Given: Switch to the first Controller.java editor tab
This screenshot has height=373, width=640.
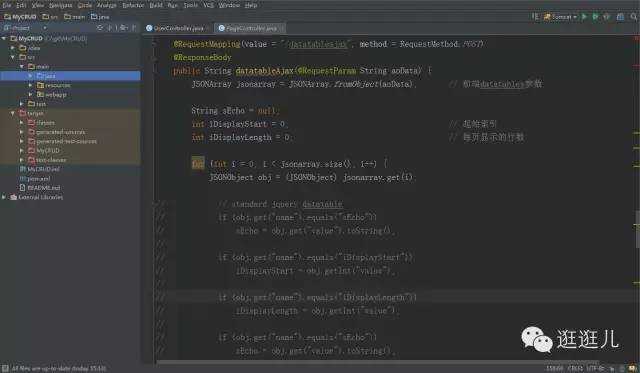Looking at the screenshot, I should point(175,28).
